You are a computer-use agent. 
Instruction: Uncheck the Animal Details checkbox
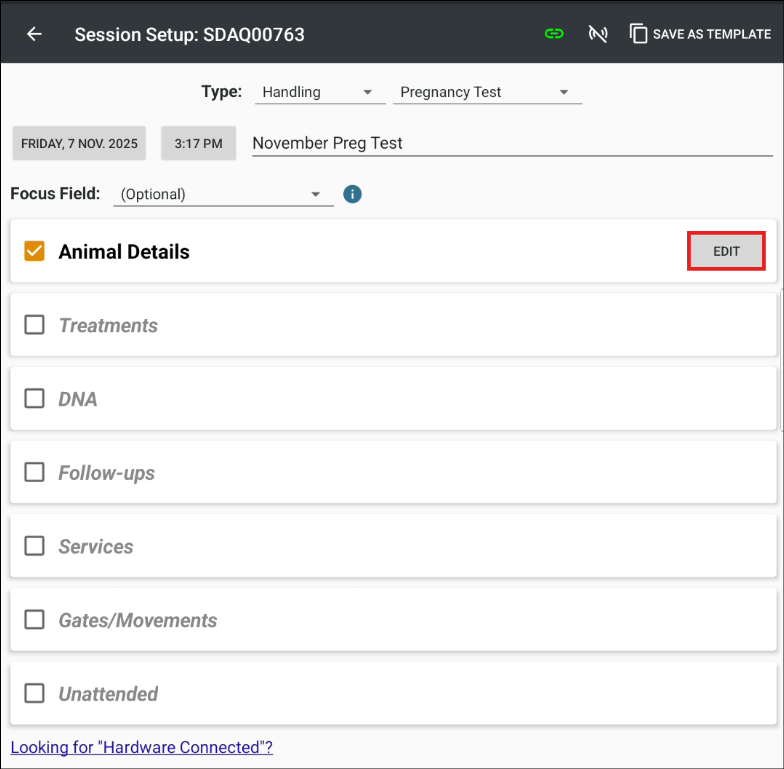click(x=35, y=251)
